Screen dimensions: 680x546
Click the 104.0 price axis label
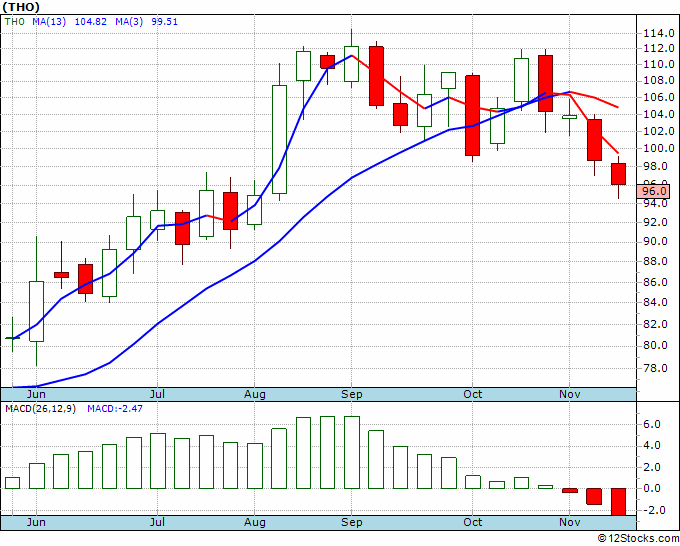click(658, 114)
